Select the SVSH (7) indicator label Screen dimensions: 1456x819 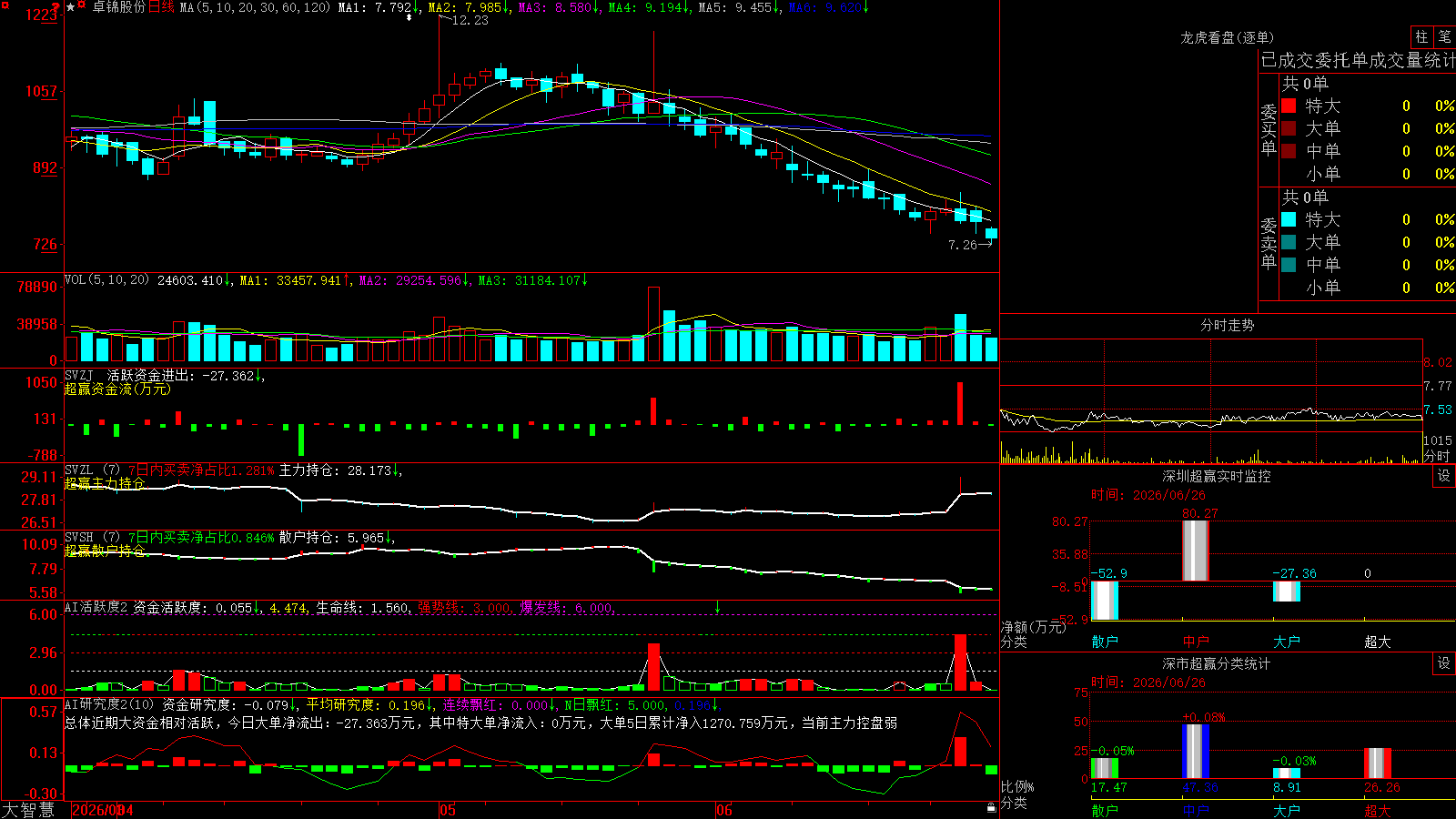[92, 538]
